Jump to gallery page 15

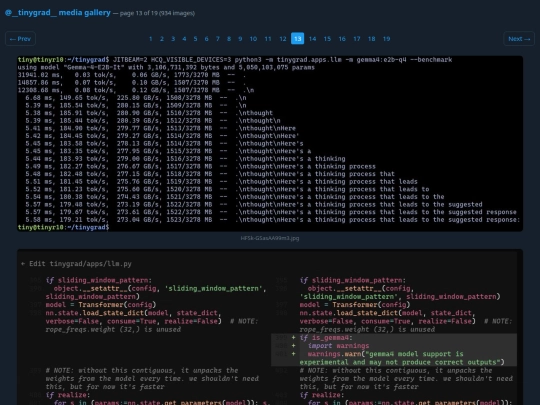pos(327,39)
